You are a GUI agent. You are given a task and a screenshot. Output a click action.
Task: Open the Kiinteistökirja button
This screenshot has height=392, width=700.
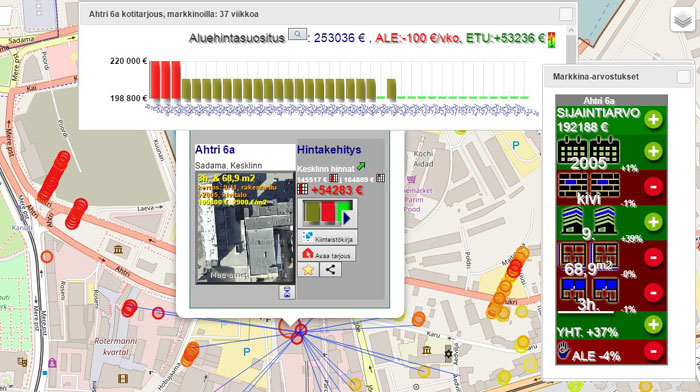click(x=327, y=238)
